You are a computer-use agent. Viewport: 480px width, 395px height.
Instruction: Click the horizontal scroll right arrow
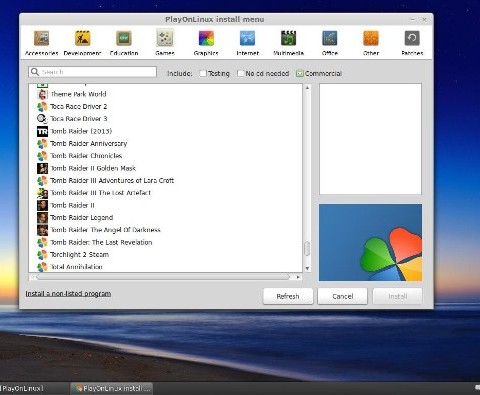tap(298, 277)
